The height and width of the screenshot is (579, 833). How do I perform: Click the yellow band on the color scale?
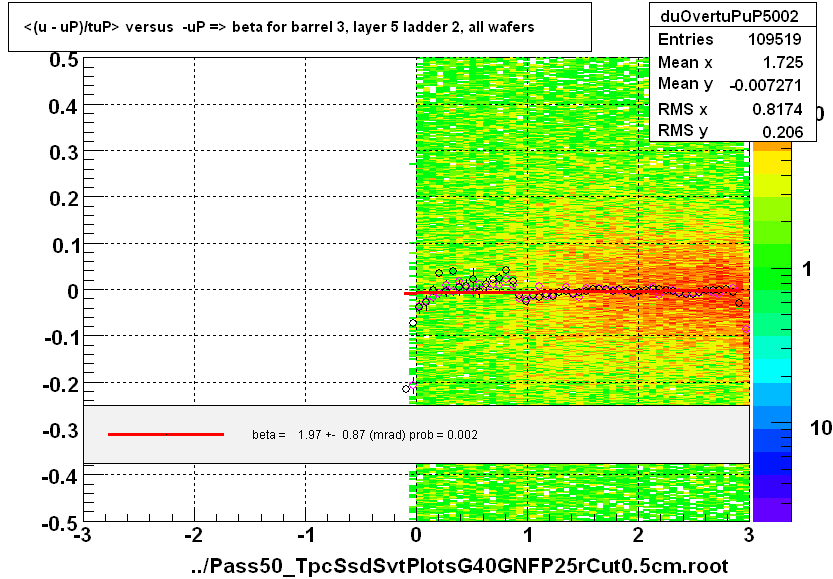tap(772, 163)
